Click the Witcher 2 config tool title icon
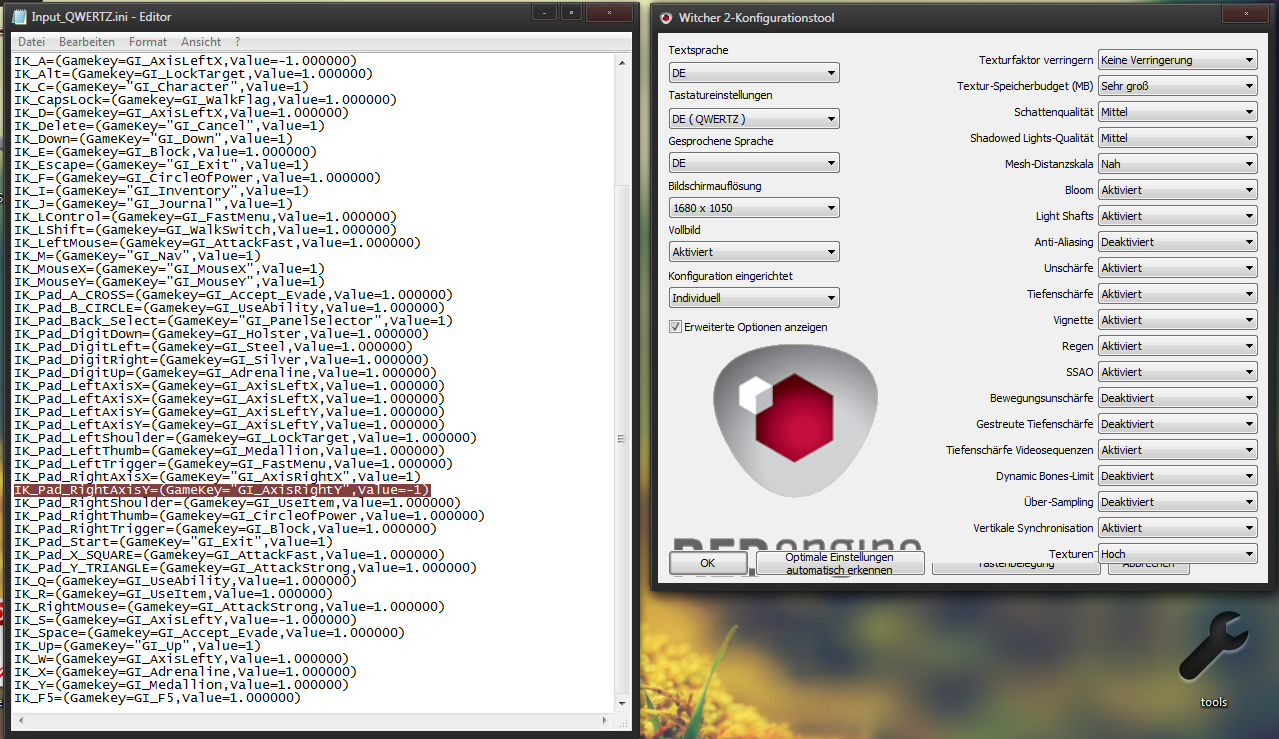Viewport: 1279px width, 739px height. (666, 17)
